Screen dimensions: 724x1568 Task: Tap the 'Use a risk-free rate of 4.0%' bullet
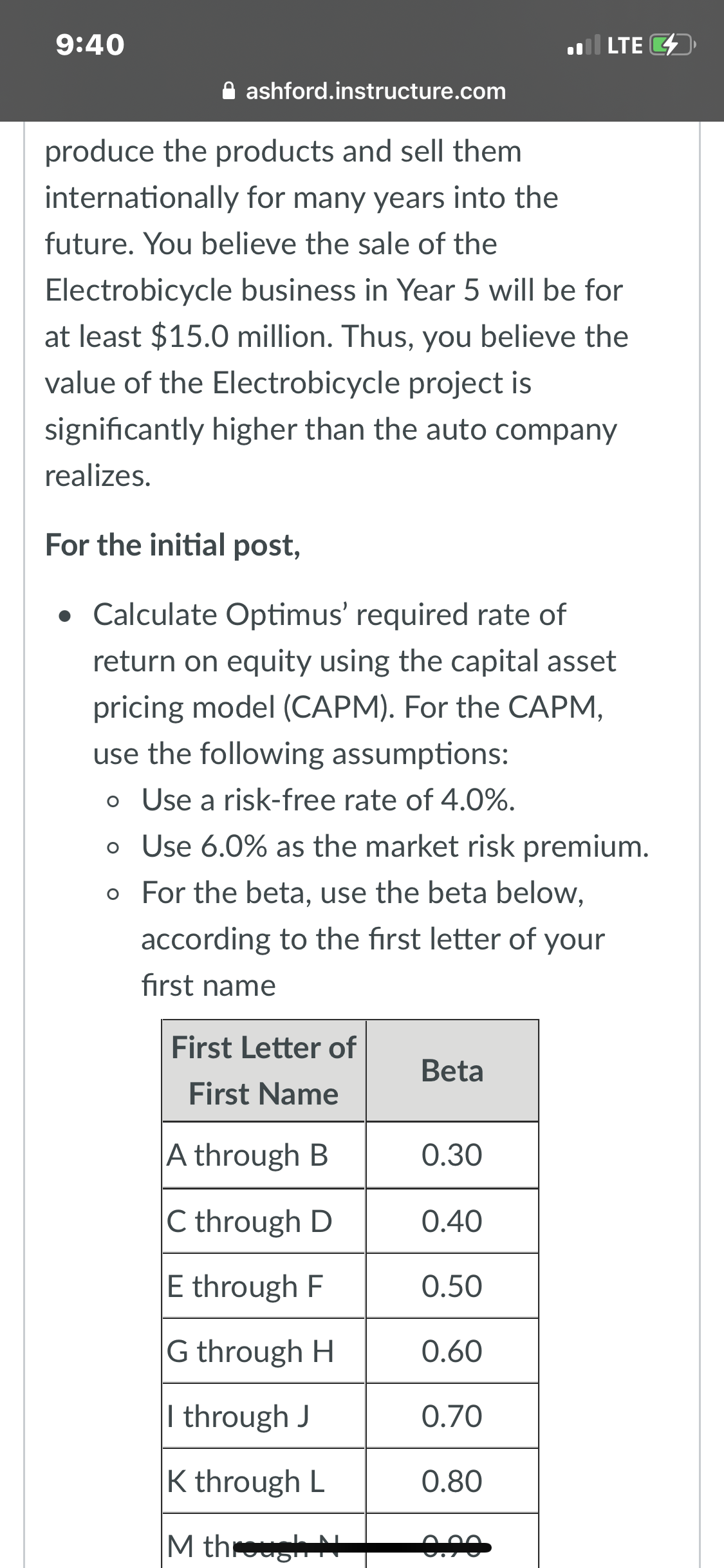[328, 800]
